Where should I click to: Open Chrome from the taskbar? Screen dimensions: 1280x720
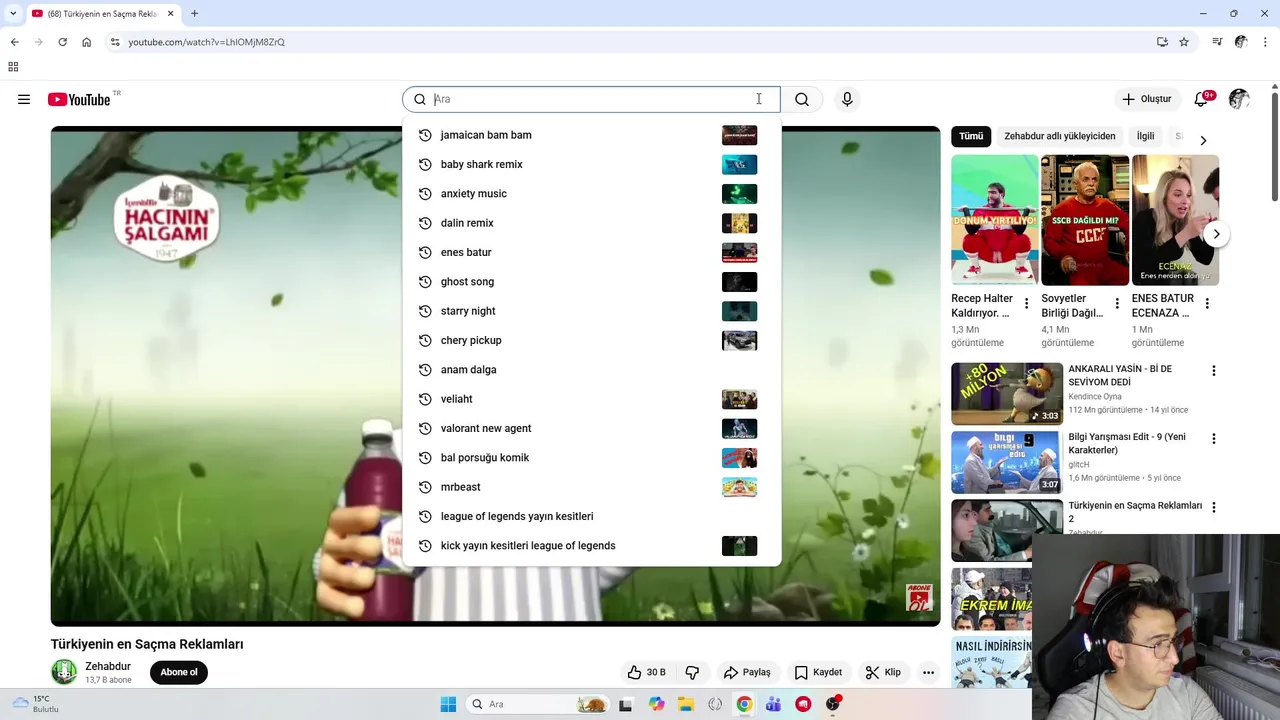(744, 704)
